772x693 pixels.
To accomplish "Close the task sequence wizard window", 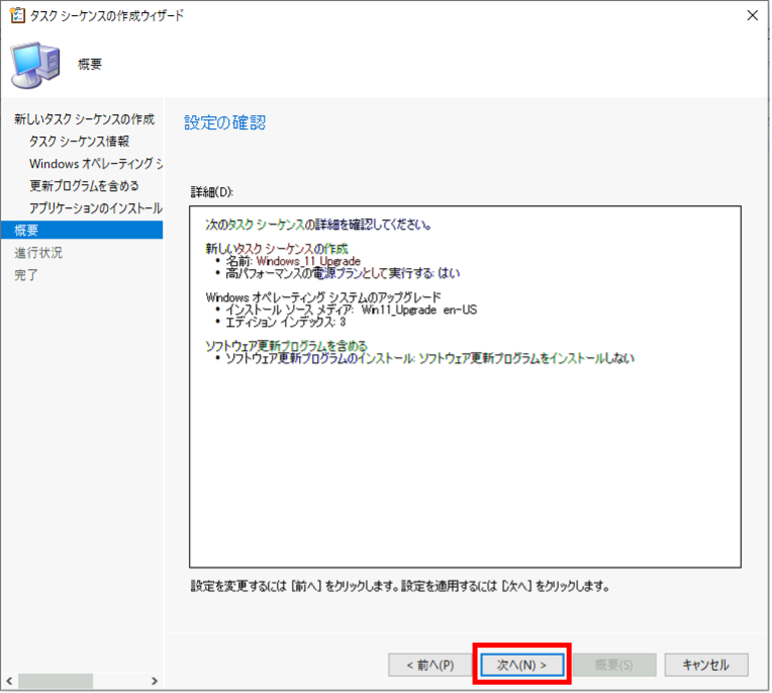I will pyautogui.click(x=752, y=15).
